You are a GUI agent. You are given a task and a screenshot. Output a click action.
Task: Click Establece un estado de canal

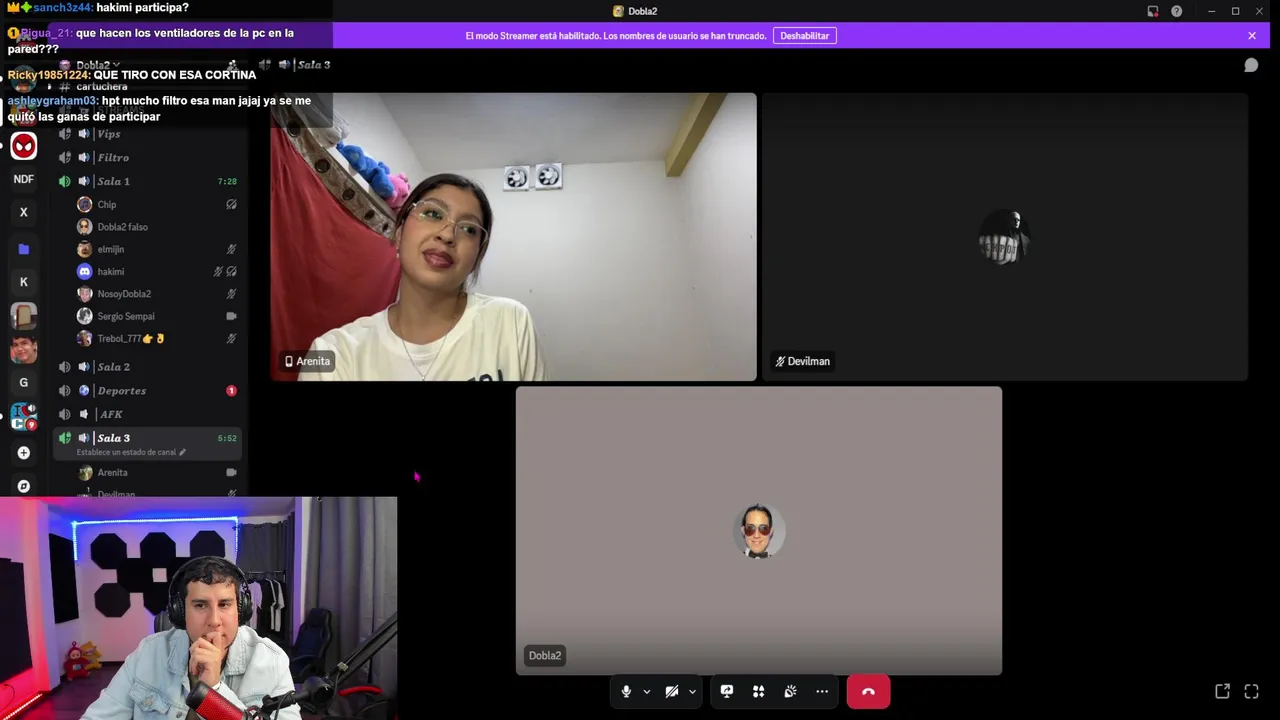click(131, 452)
